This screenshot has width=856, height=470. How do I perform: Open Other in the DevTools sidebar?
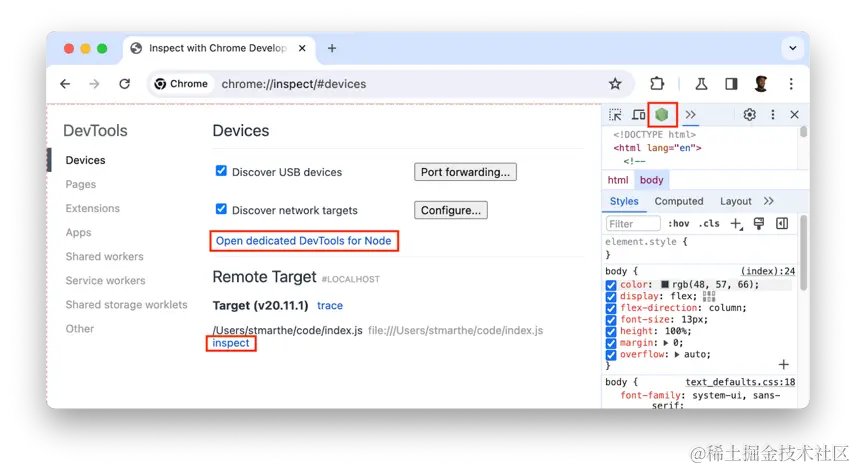pos(80,328)
